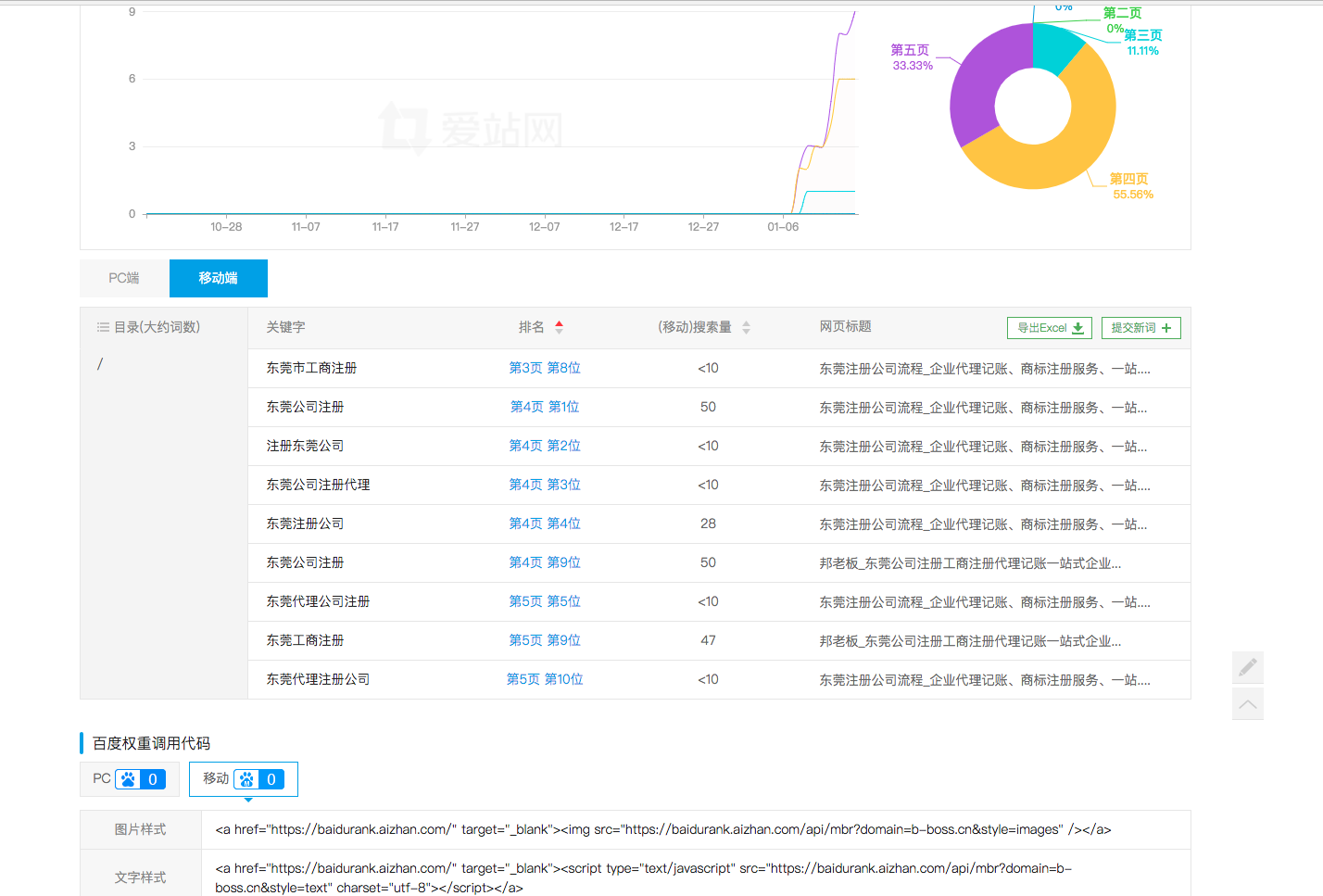Click the 第五页 33.33% legend label
Viewport: 1323px width, 896px height.
click(912, 57)
